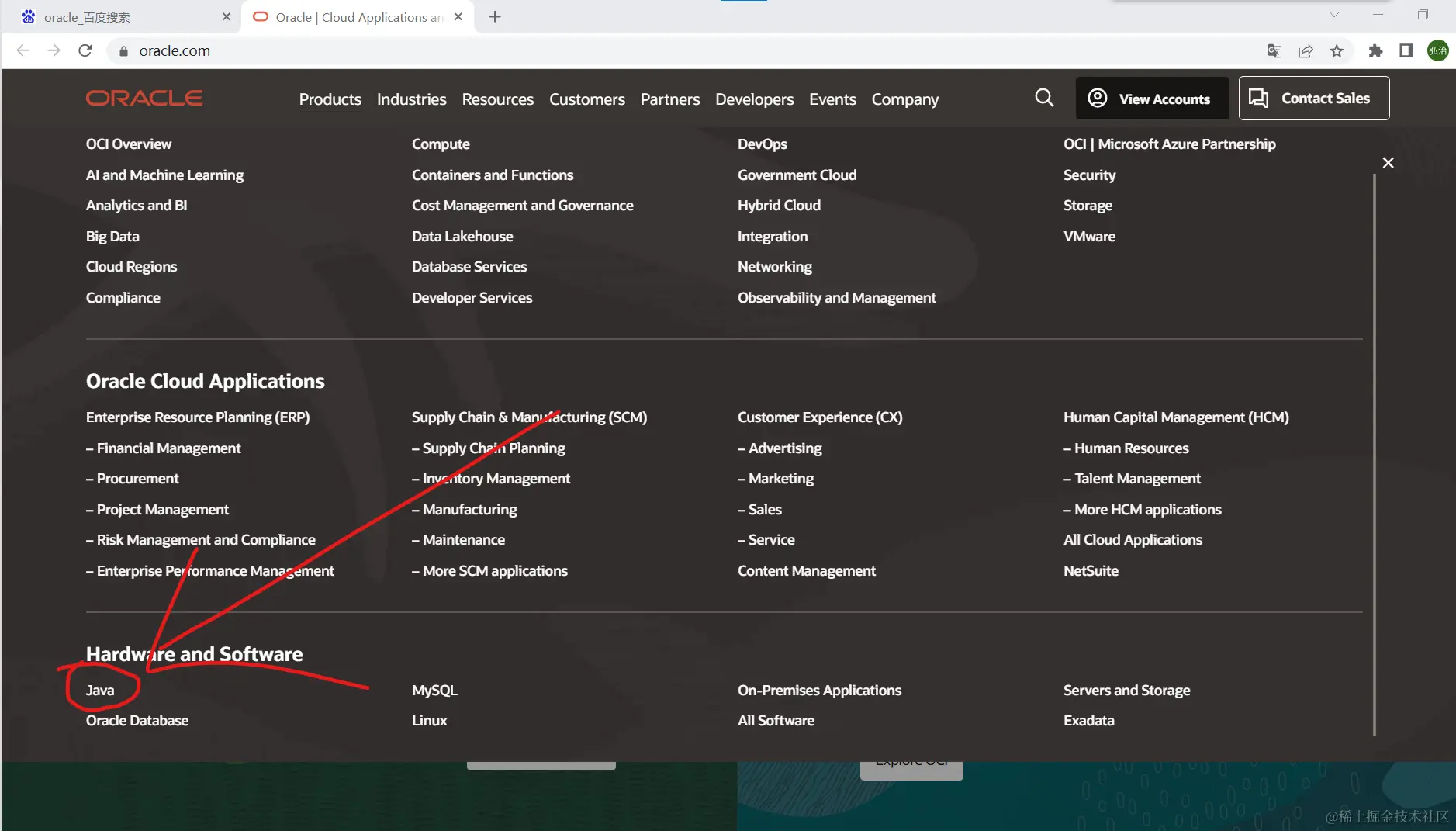Open the site search magnifier icon
Image resolution: width=1456 pixels, height=831 pixels.
click(x=1044, y=98)
